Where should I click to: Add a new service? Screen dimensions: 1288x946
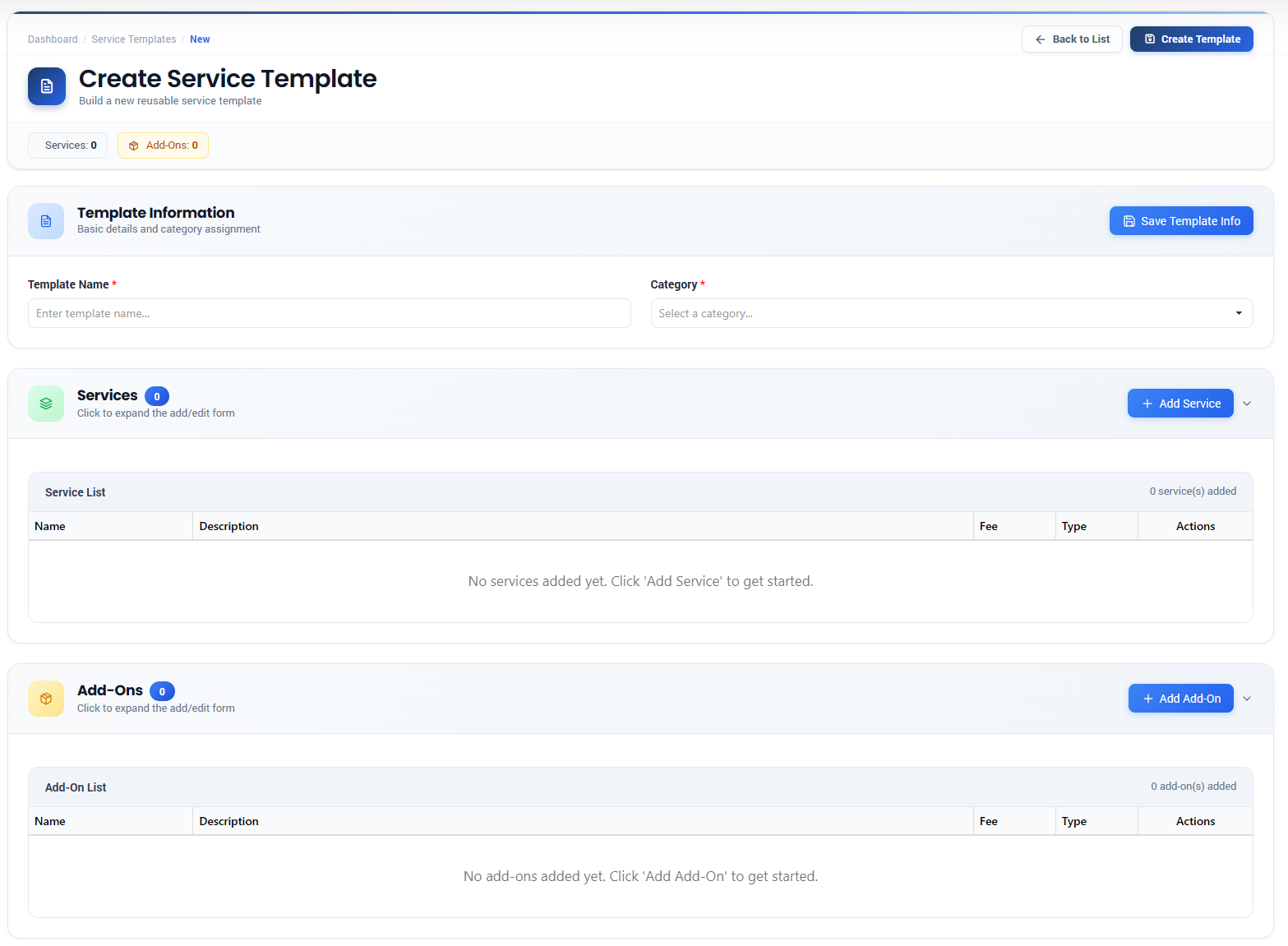click(x=1180, y=404)
